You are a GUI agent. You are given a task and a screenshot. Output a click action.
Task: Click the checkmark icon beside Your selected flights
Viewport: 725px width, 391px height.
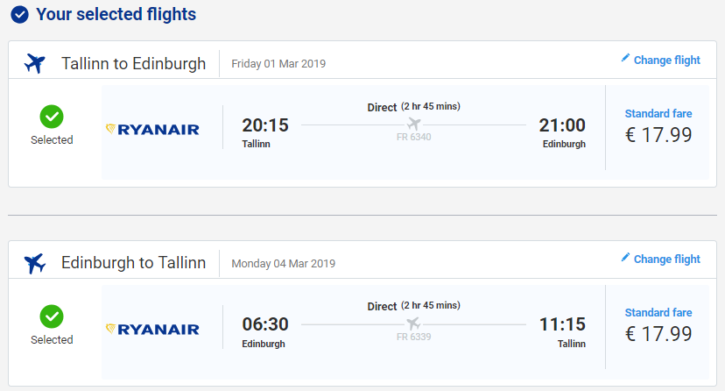19,14
